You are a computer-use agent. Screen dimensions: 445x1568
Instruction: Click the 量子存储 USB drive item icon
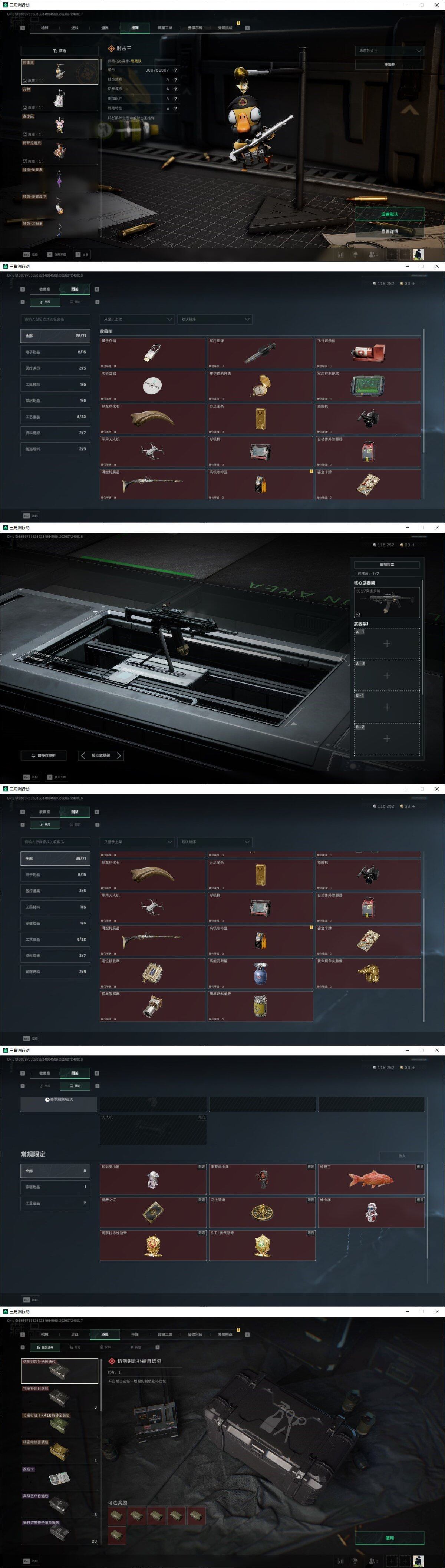(x=152, y=353)
